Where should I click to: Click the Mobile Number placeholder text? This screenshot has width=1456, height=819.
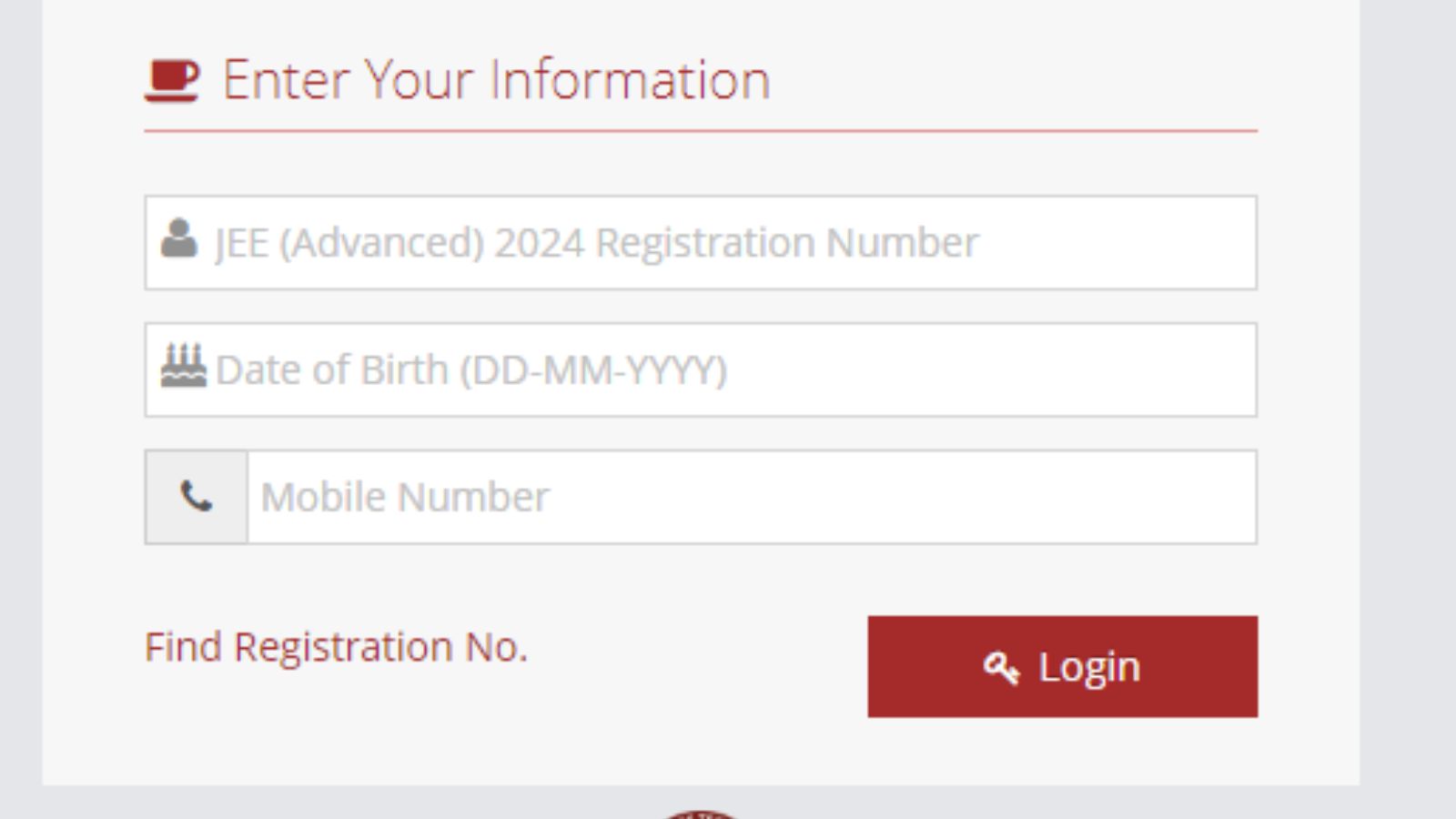coord(405,497)
